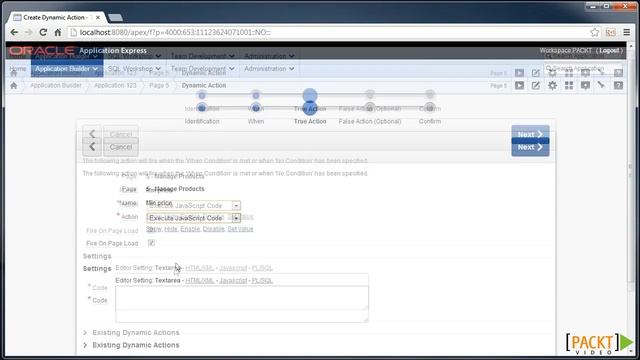Click the Next button
Image resolution: width=640 pixels, height=360 pixels.
click(530, 147)
